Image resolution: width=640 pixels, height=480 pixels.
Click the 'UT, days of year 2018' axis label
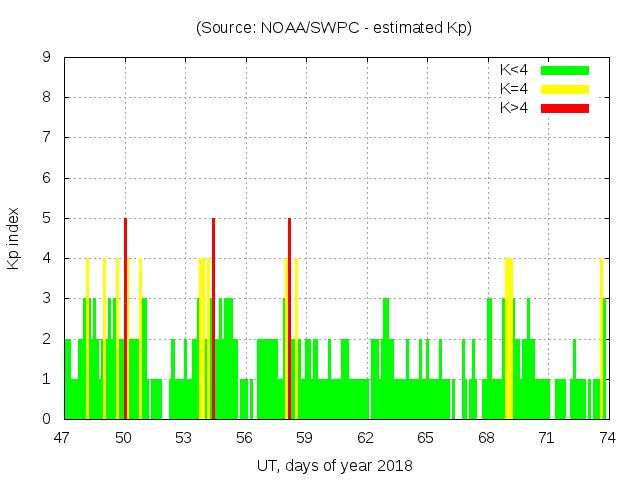pyautogui.click(x=333, y=465)
